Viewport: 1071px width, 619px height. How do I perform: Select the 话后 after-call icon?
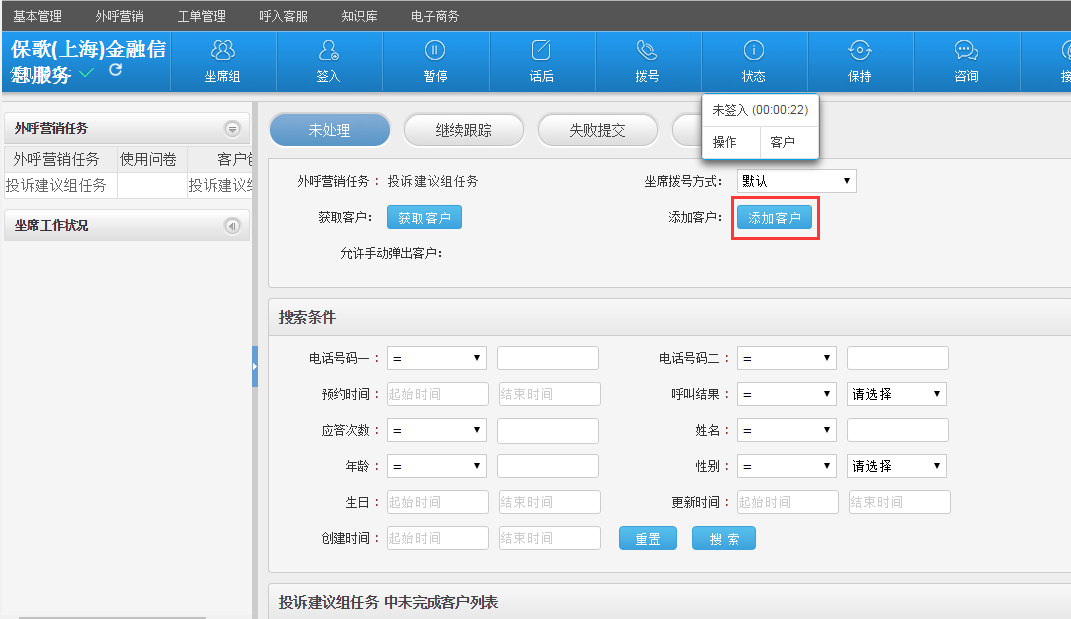(541, 50)
